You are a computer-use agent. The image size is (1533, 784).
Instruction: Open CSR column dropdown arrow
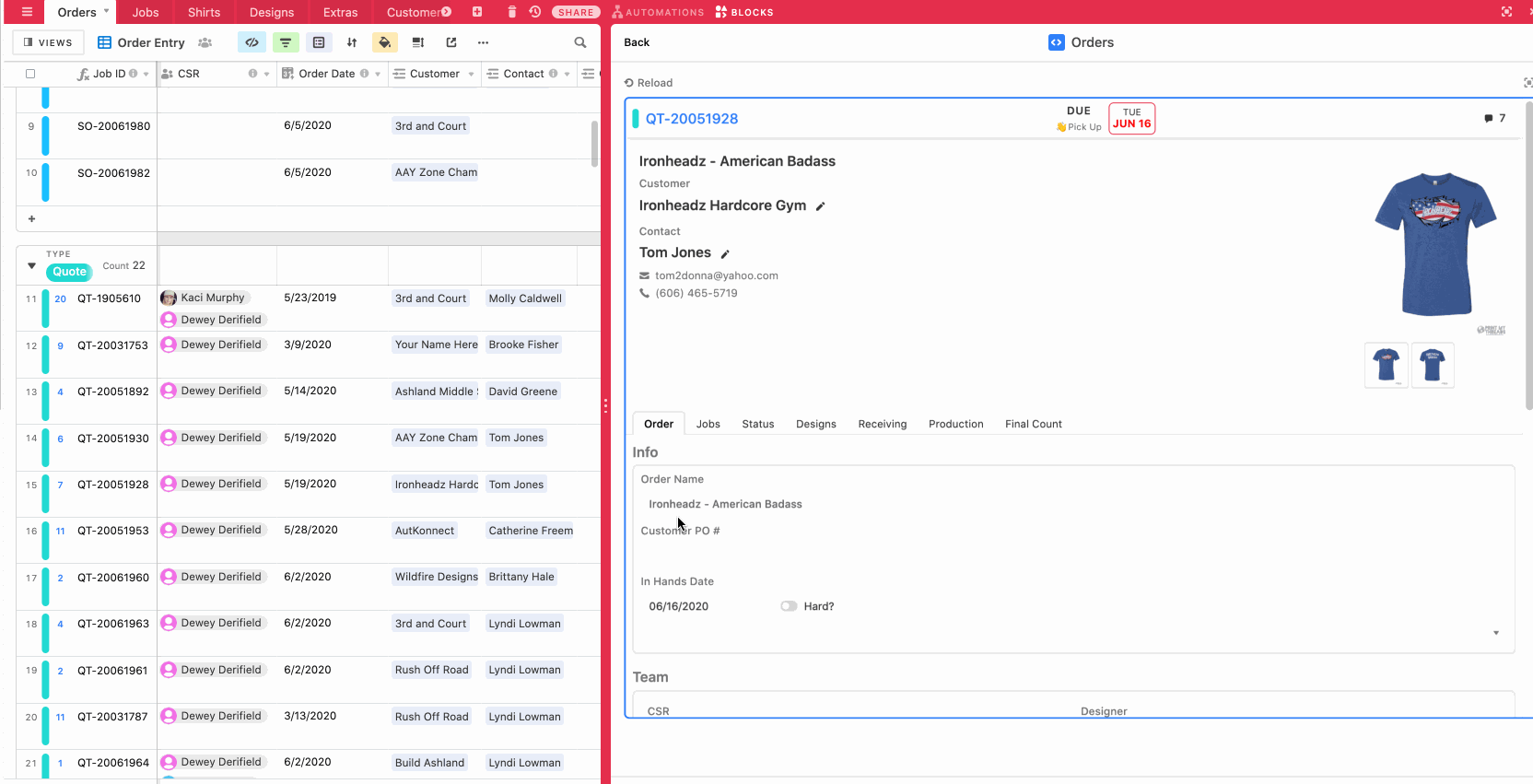(x=266, y=74)
